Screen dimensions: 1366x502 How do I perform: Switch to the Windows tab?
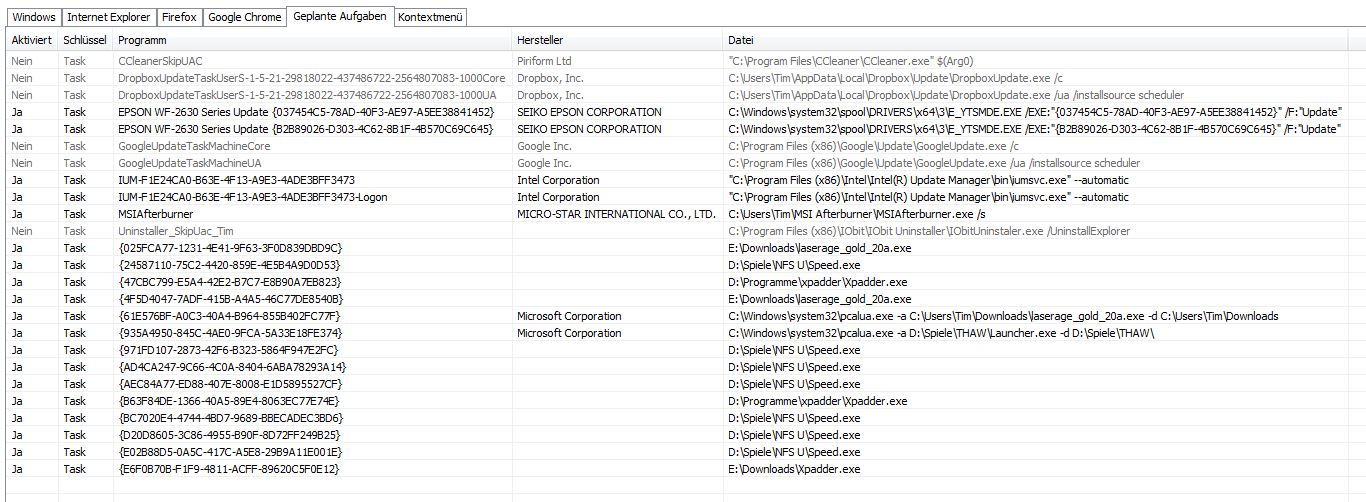(x=34, y=18)
